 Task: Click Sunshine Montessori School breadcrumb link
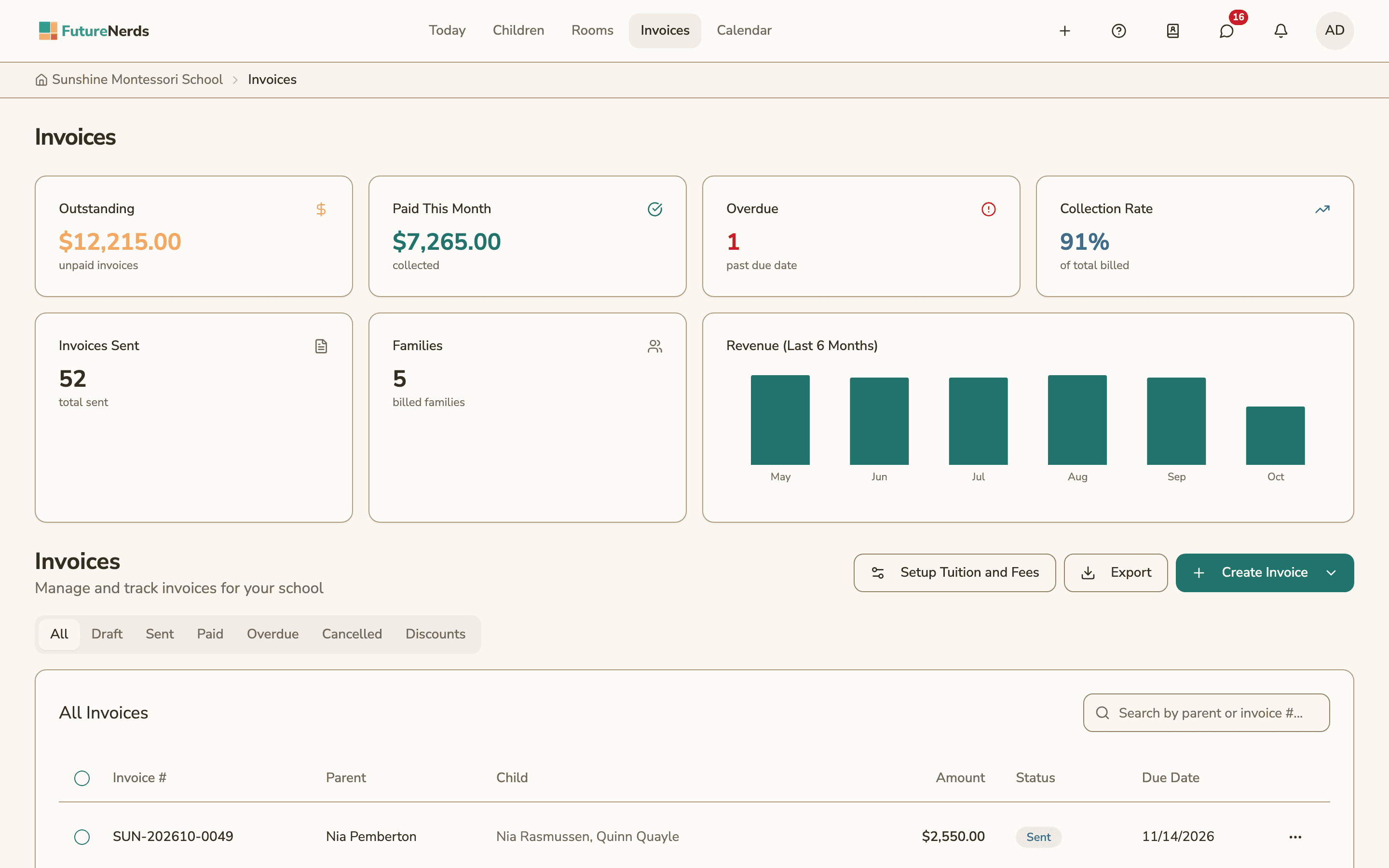tap(137, 80)
